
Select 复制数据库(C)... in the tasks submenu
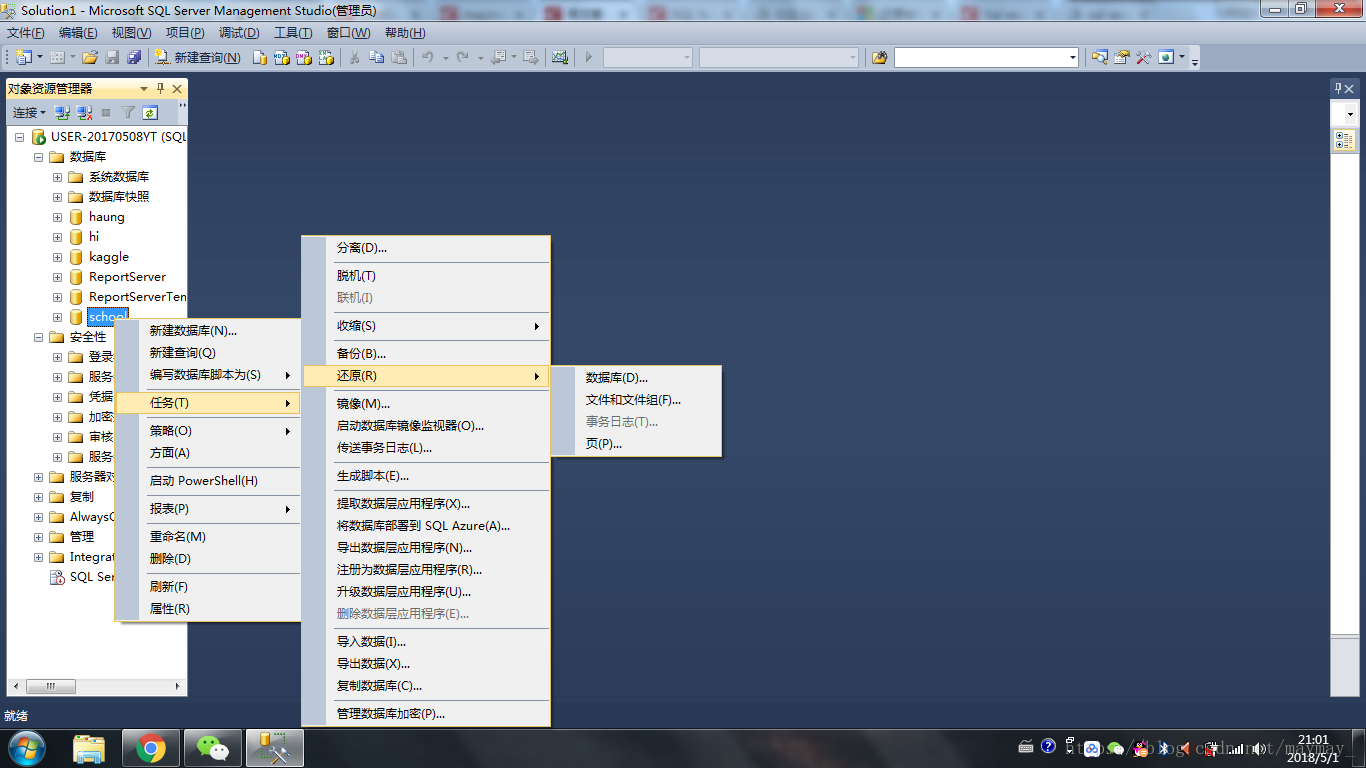point(427,686)
